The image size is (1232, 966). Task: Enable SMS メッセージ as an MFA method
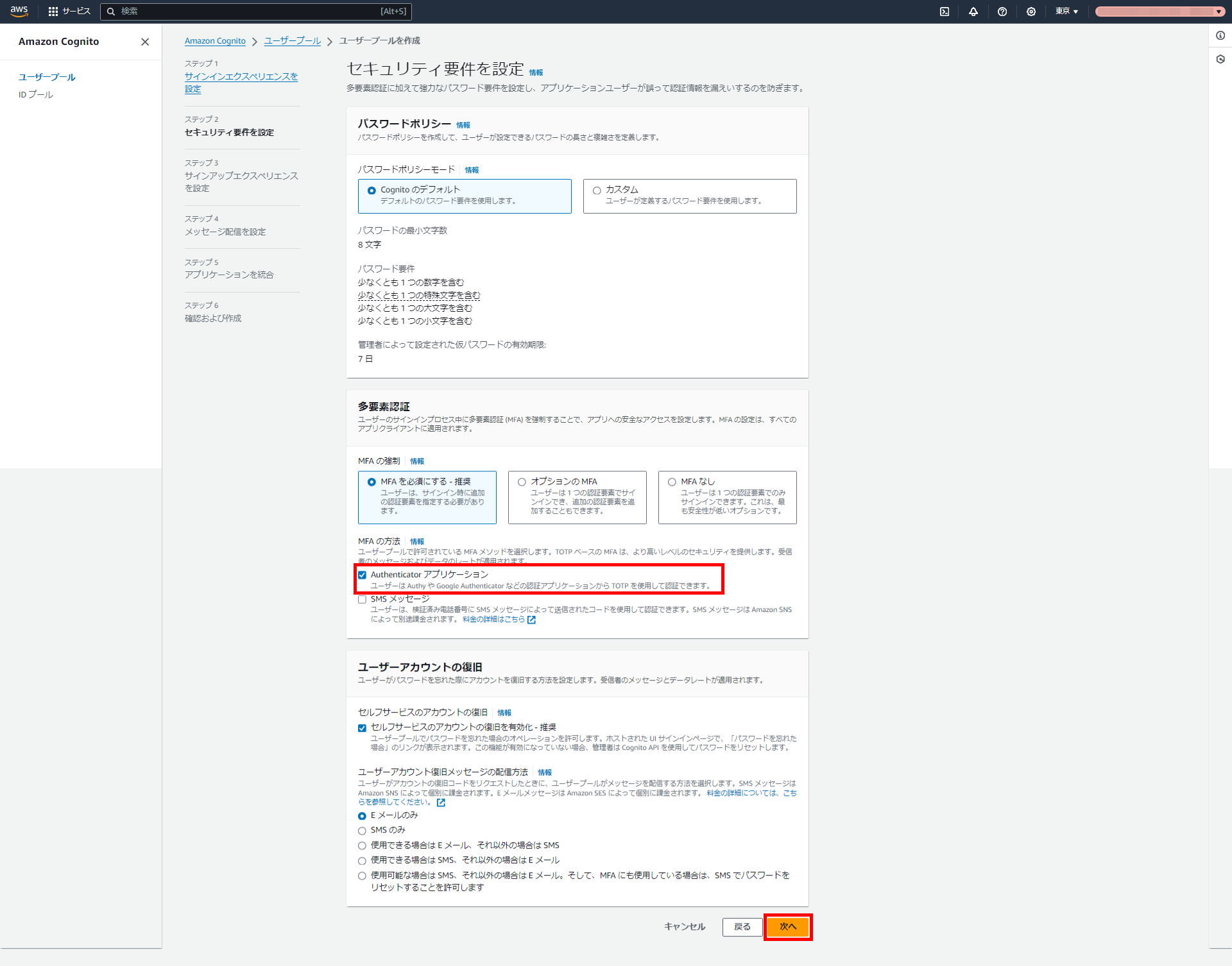pos(363,599)
